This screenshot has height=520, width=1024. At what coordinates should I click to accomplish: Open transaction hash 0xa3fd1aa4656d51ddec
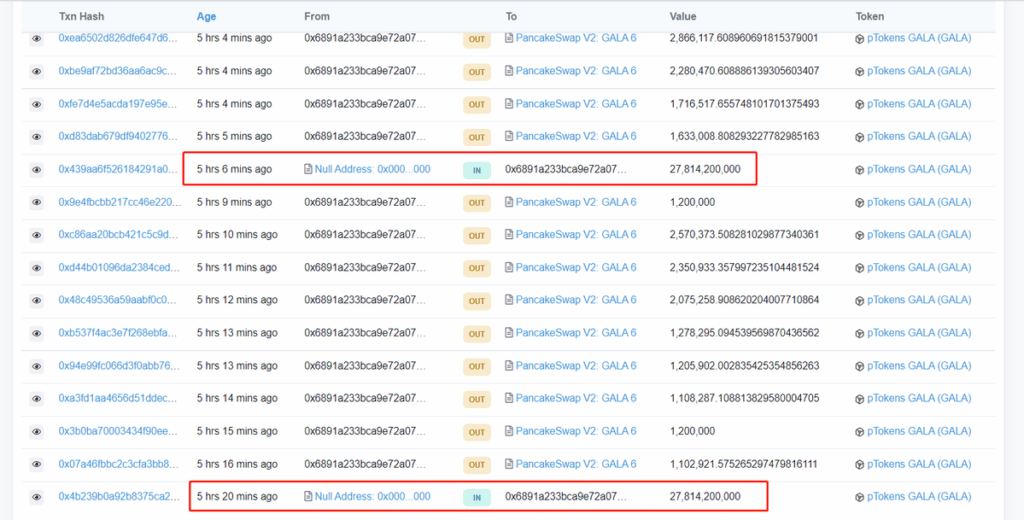pos(120,398)
